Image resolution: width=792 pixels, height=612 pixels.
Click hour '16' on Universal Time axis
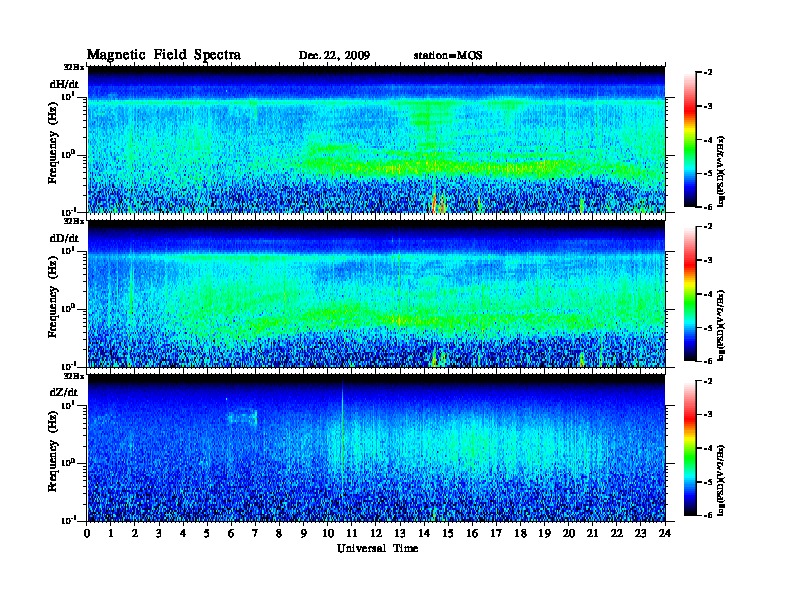[x=472, y=534]
